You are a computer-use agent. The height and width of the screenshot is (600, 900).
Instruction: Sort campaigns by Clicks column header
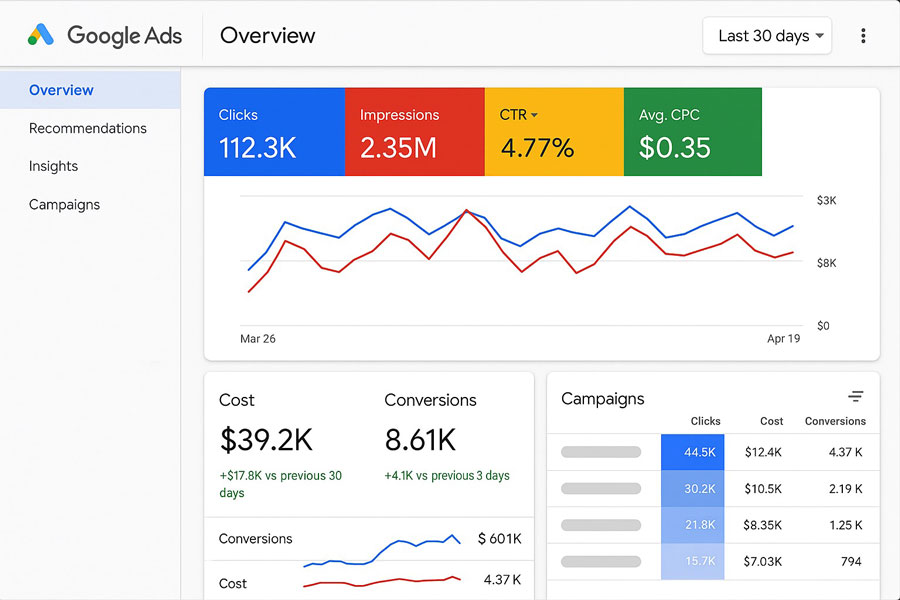point(705,421)
